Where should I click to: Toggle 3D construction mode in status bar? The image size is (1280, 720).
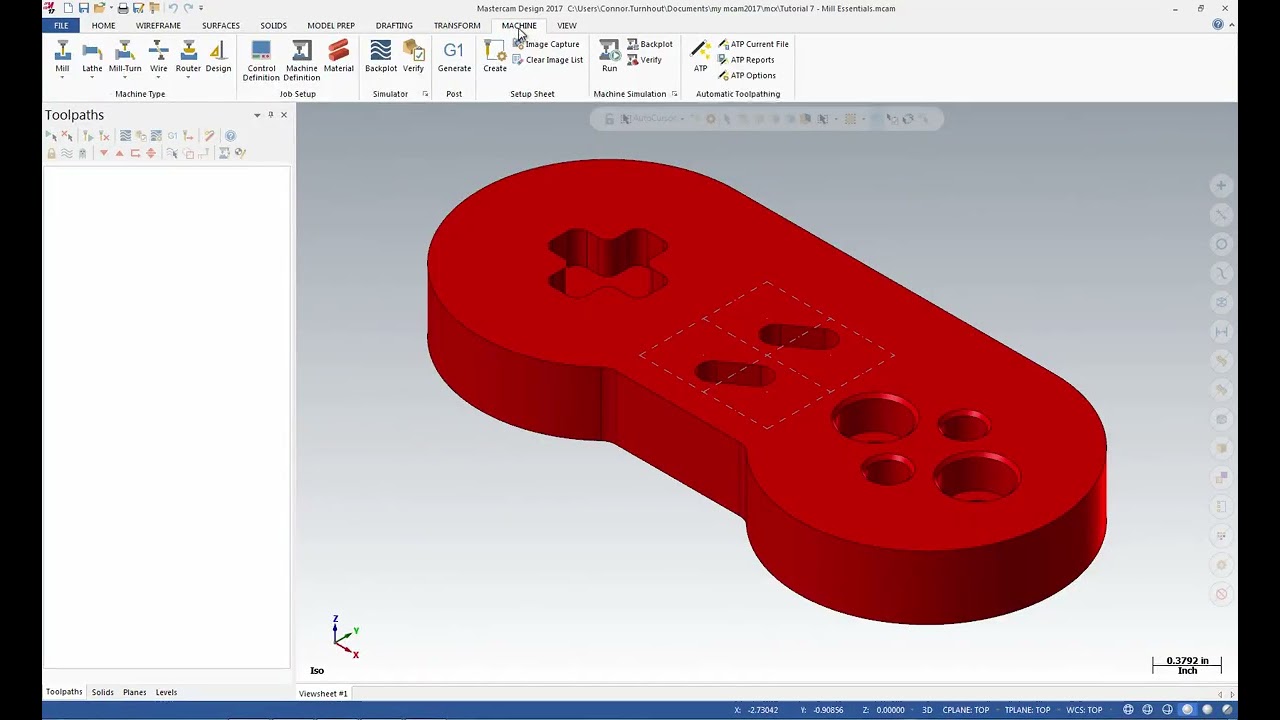tap(927, 710)
